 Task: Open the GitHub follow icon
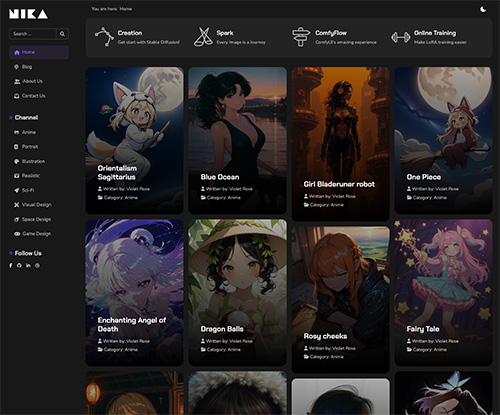coord(19,265)
